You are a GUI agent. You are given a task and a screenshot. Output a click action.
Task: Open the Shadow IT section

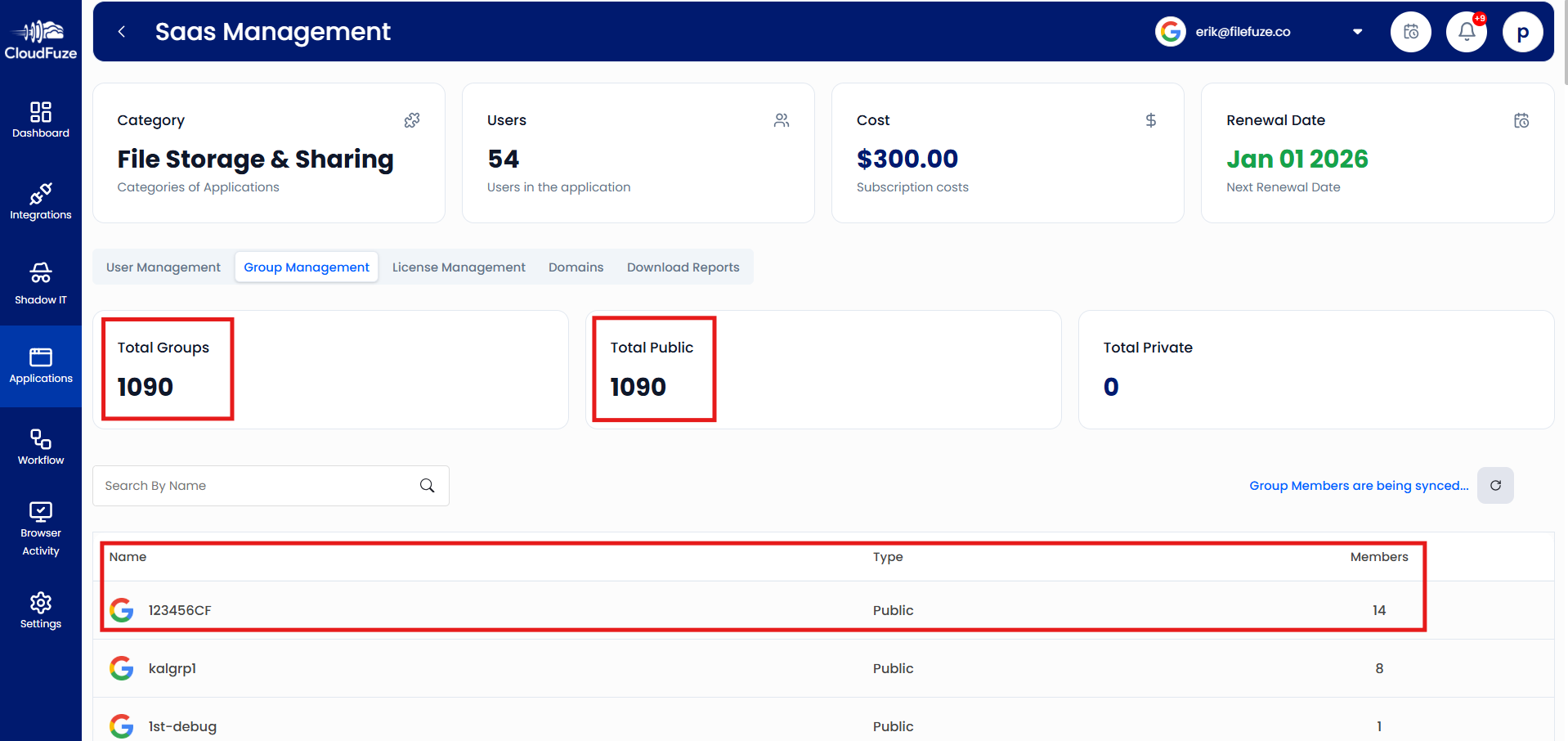pos(40,284)
